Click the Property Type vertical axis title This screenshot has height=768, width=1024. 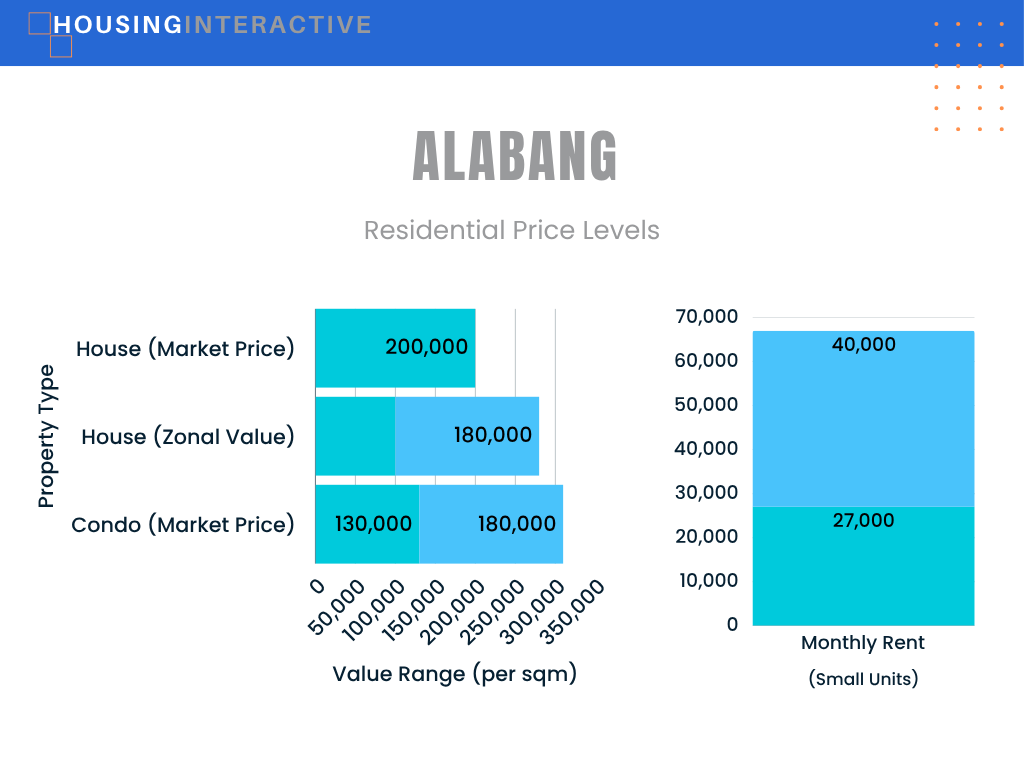[x=46, y=436]
